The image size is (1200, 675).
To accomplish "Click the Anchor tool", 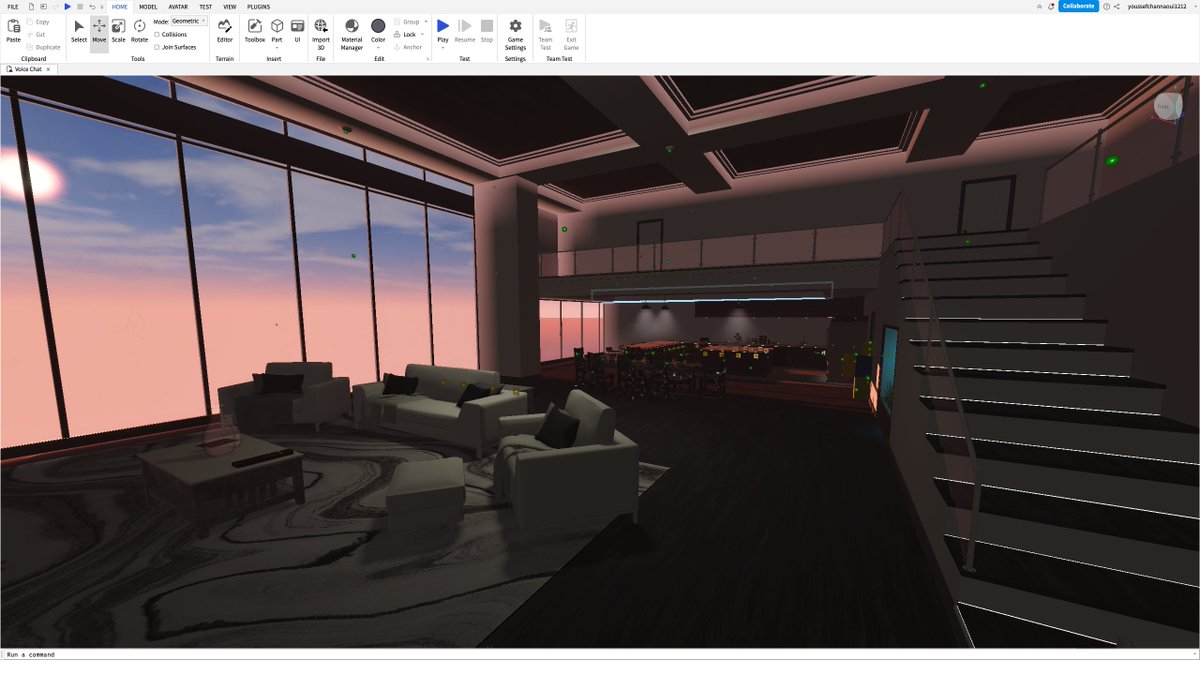I will (x=408, y=47).
